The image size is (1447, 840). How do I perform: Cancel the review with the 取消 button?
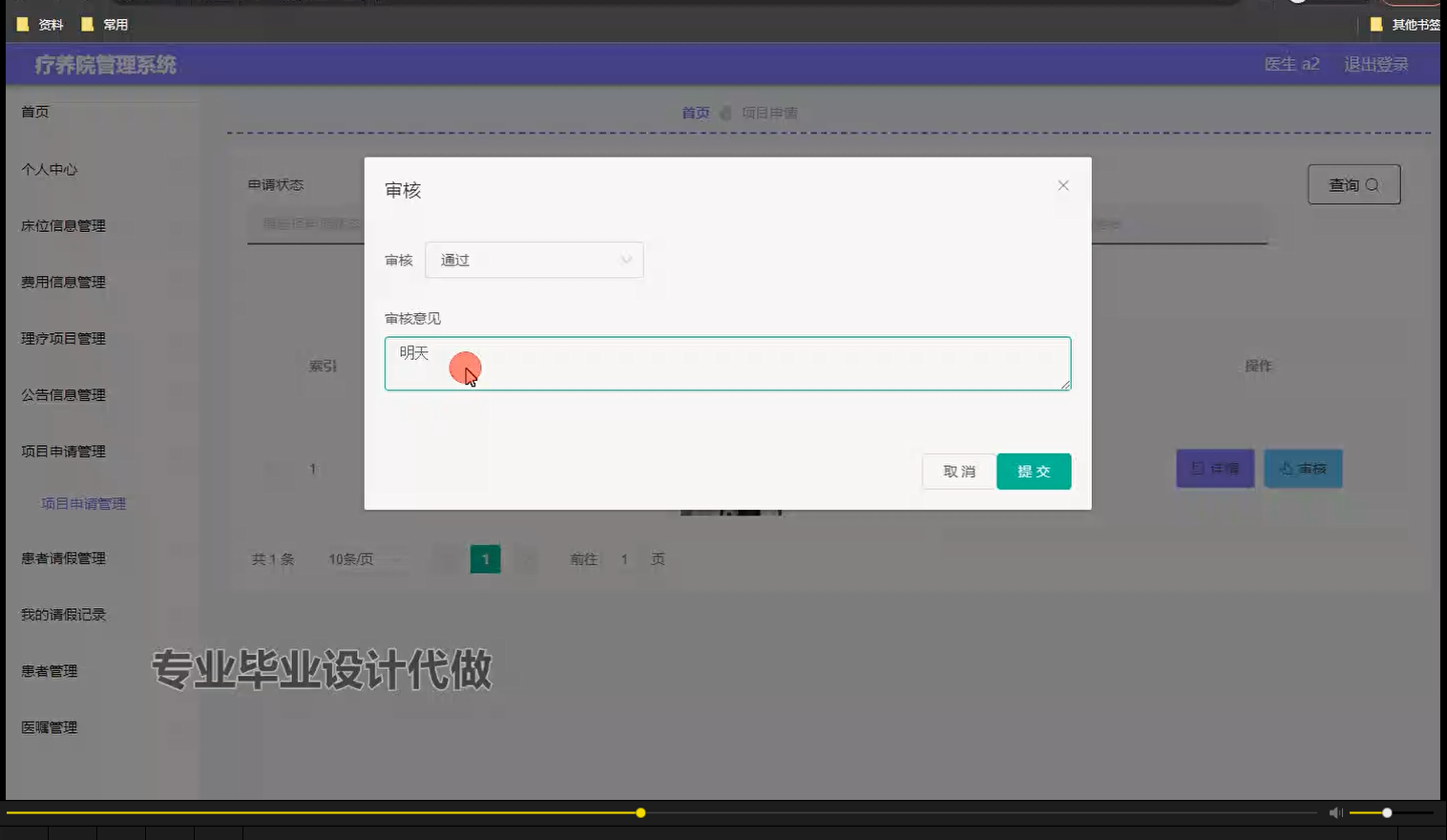[x=957, y=471]
